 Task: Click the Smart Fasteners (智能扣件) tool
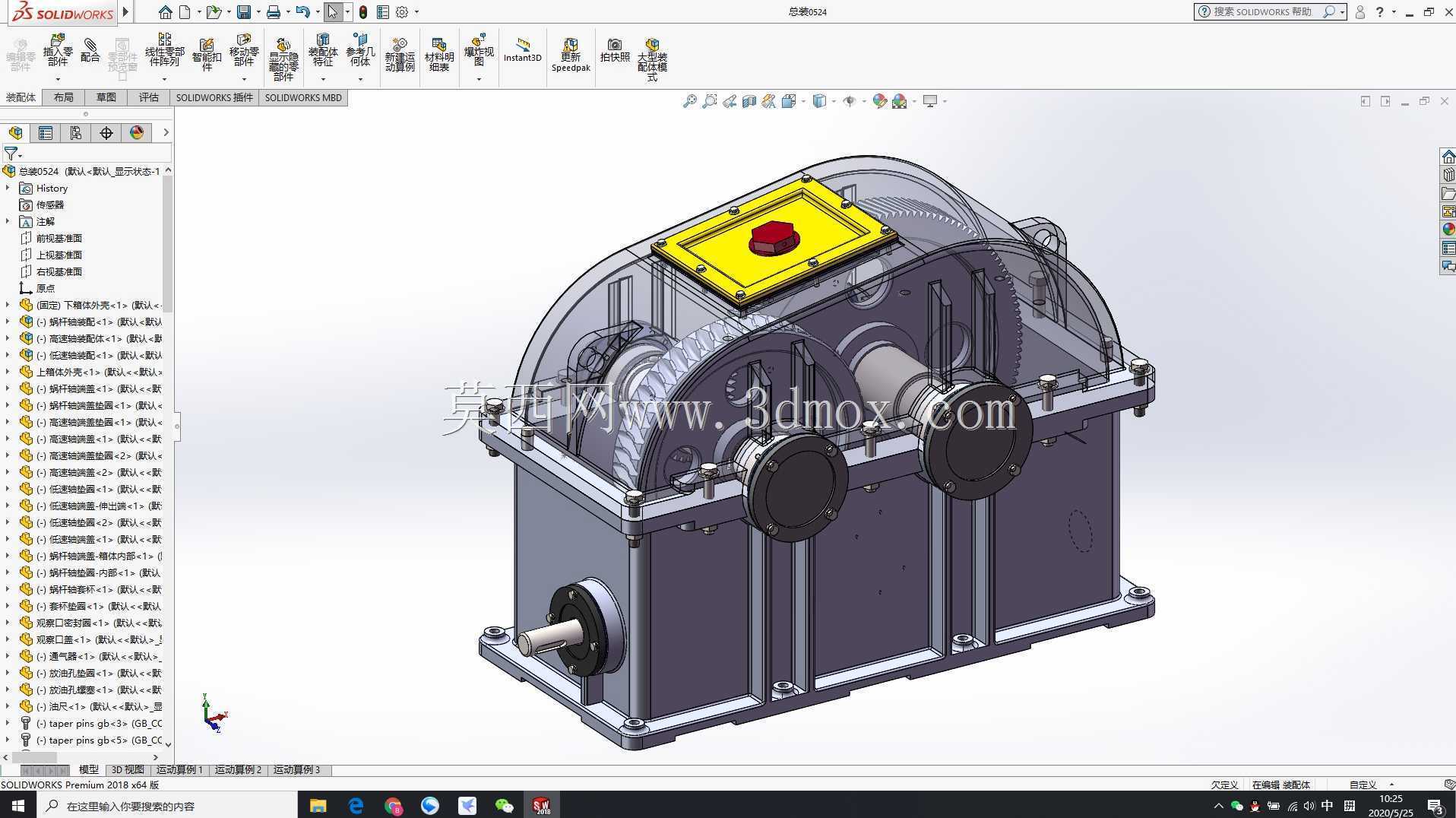pyautogui.click(x=207, y=54)
